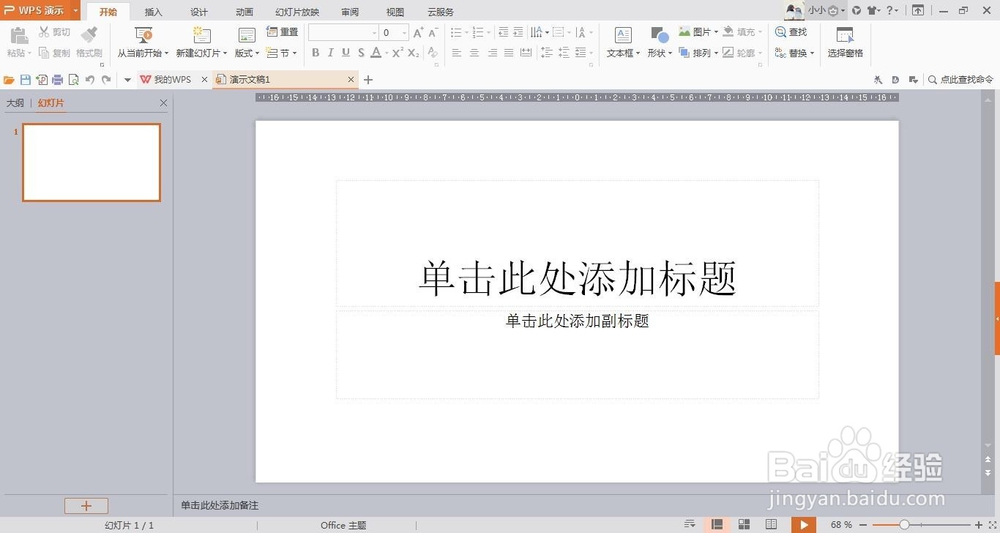
Task: Switch to Outline (大纲) panel tab
Action: (15, 103)
